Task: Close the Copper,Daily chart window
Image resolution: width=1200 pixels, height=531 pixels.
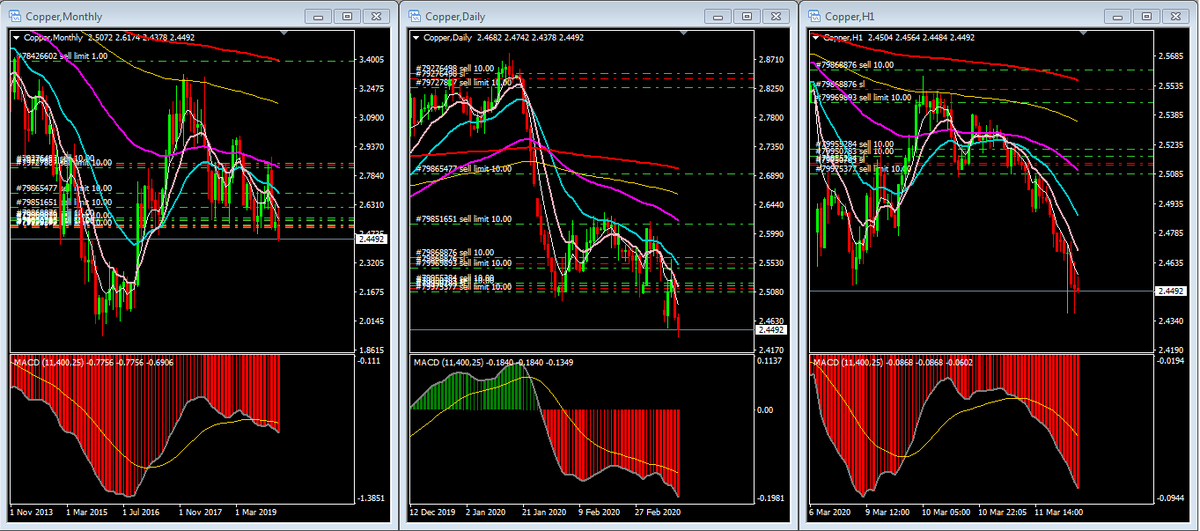Action: click(x=776, y=15)
